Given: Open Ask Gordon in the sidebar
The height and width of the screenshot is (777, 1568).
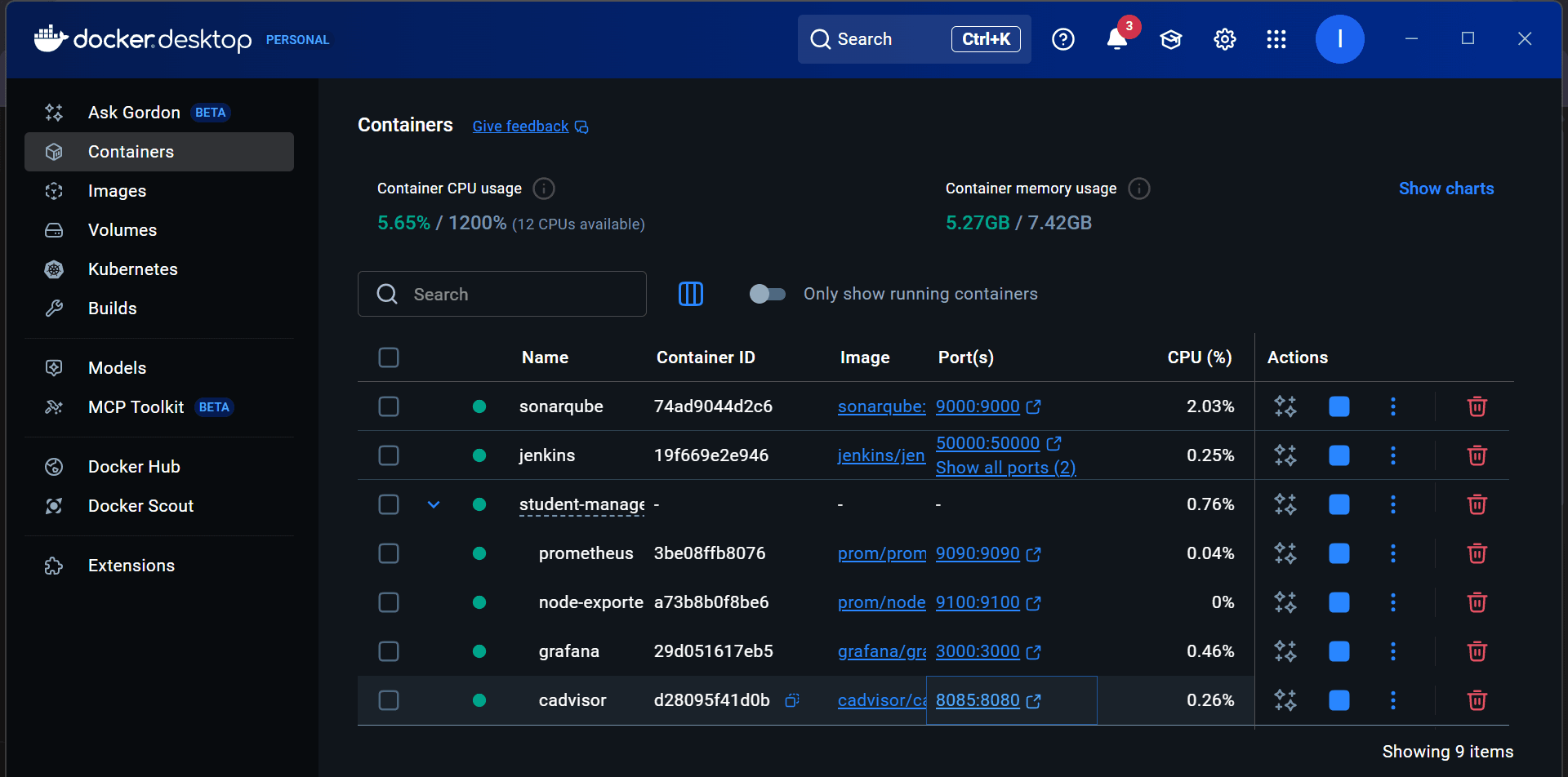Looking at the screenshot, I should tap(159, 113).
